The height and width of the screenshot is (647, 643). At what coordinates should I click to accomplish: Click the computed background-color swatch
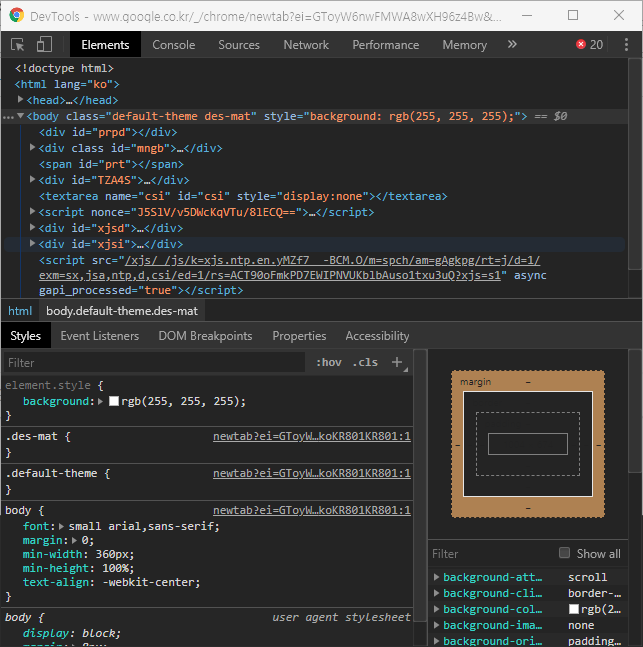coord(574,609)
